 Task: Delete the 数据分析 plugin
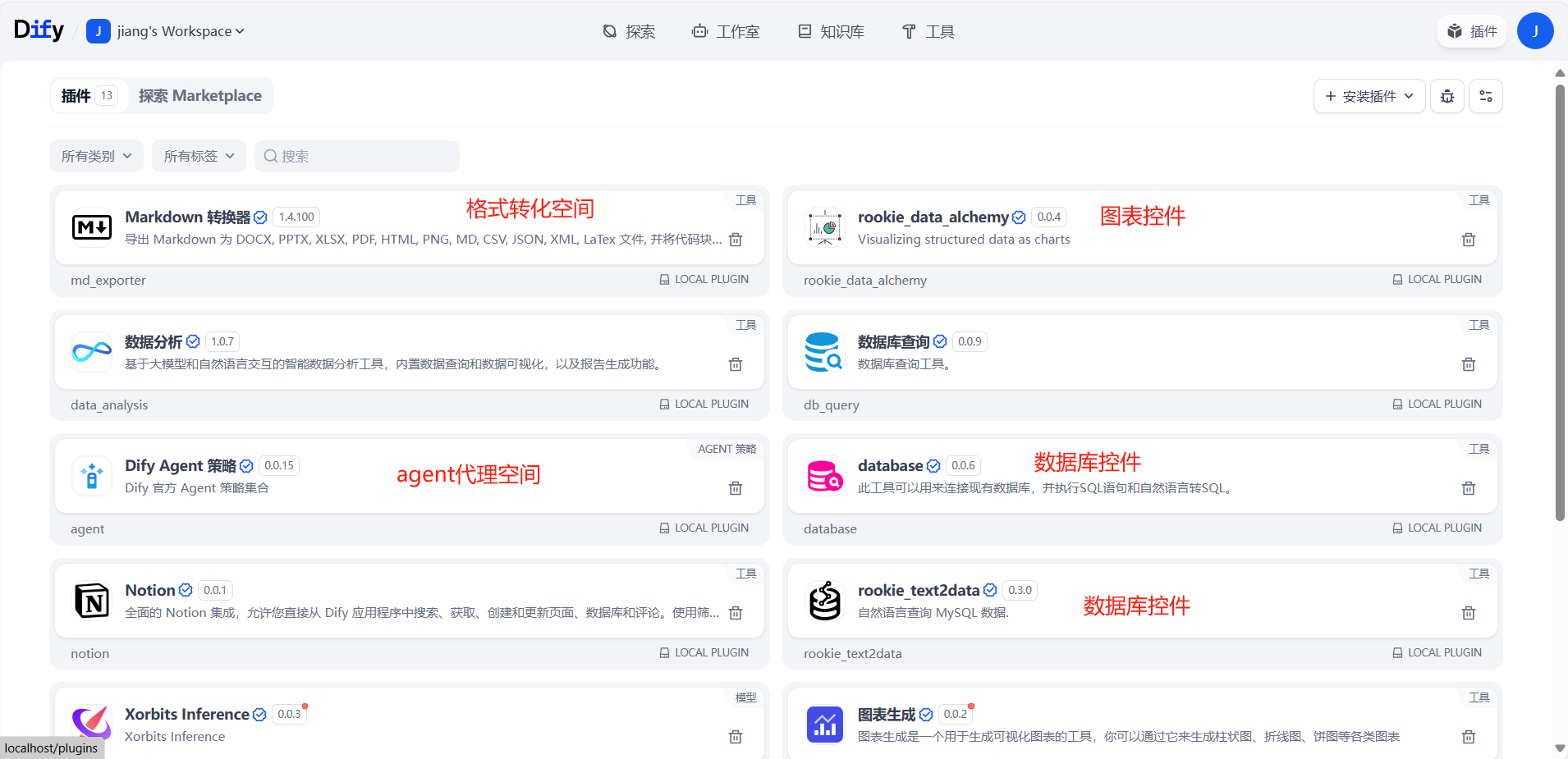(736, 364)
